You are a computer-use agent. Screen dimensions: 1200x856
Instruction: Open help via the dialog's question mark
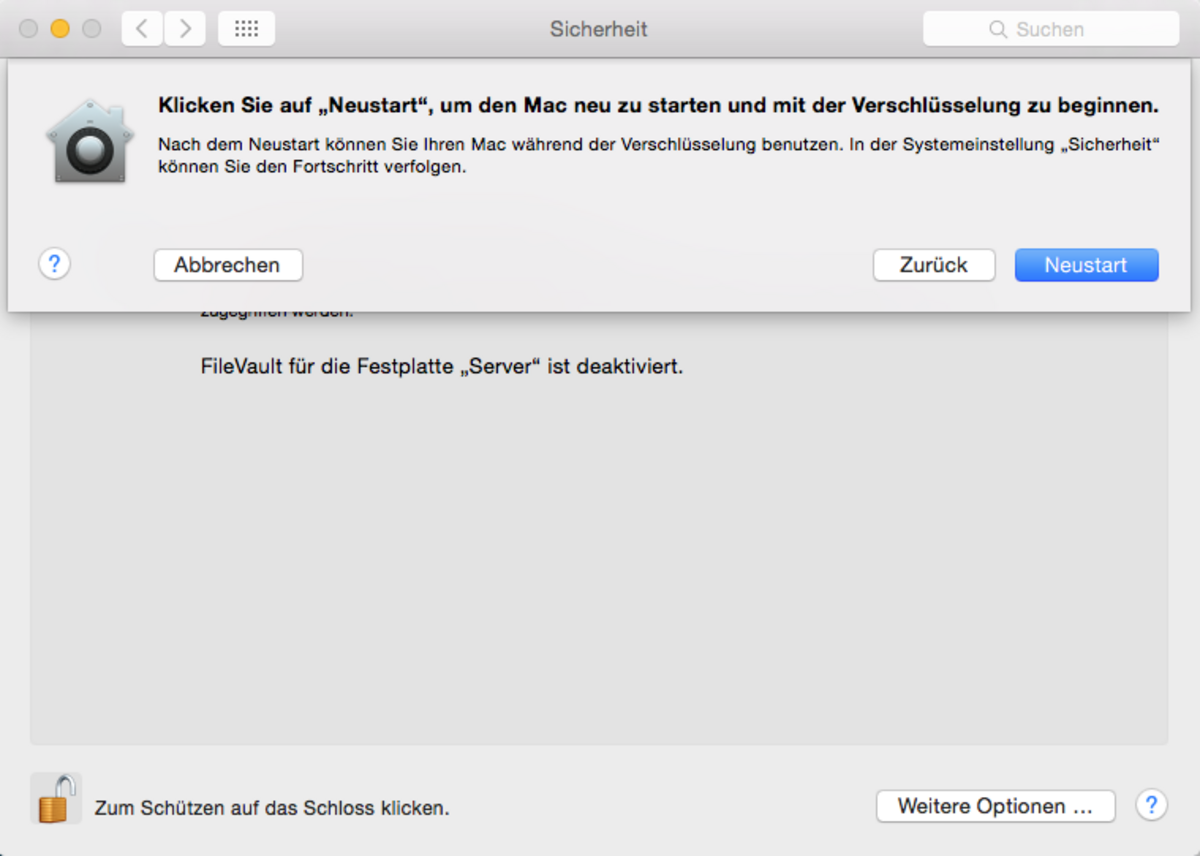(54, 265)
